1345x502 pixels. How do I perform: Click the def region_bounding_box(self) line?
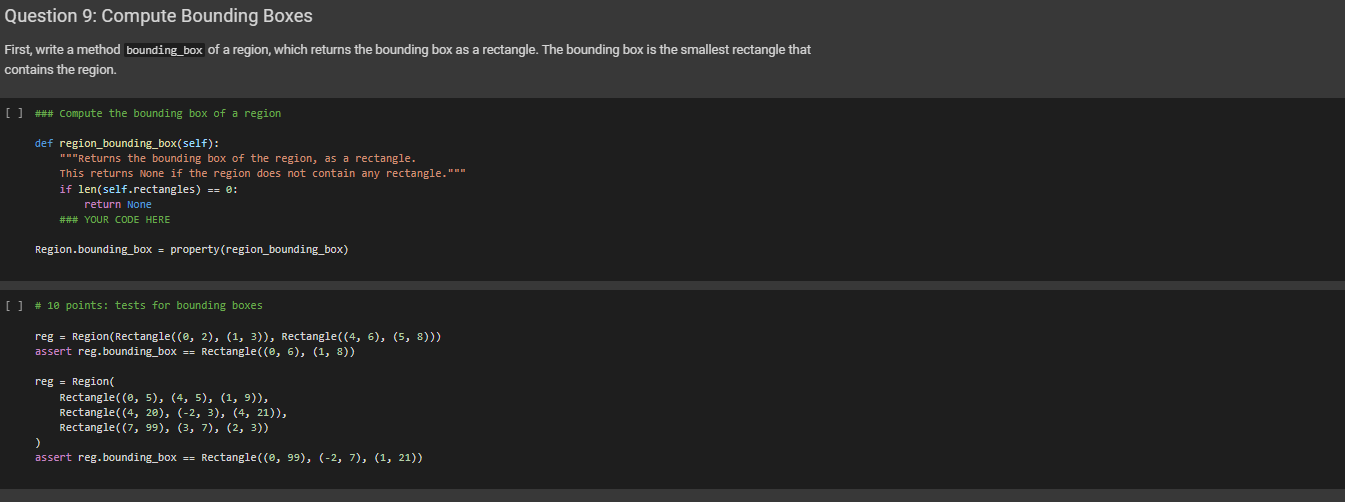coord(126,143)
